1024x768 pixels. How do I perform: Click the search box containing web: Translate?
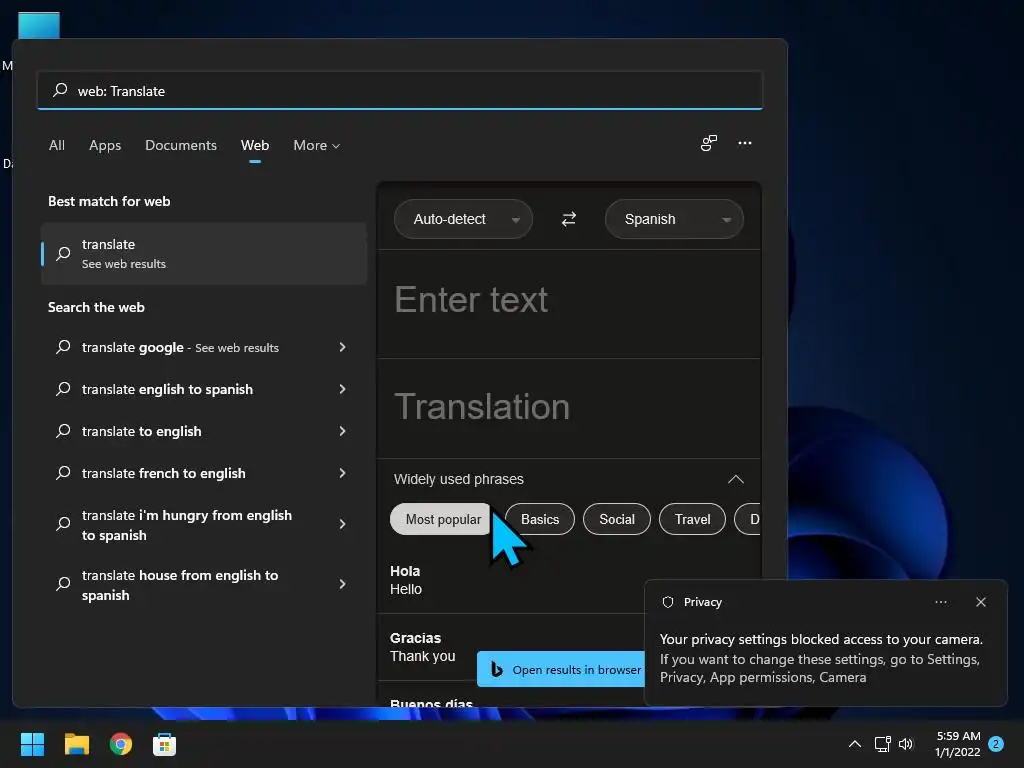tap(400, 90)
